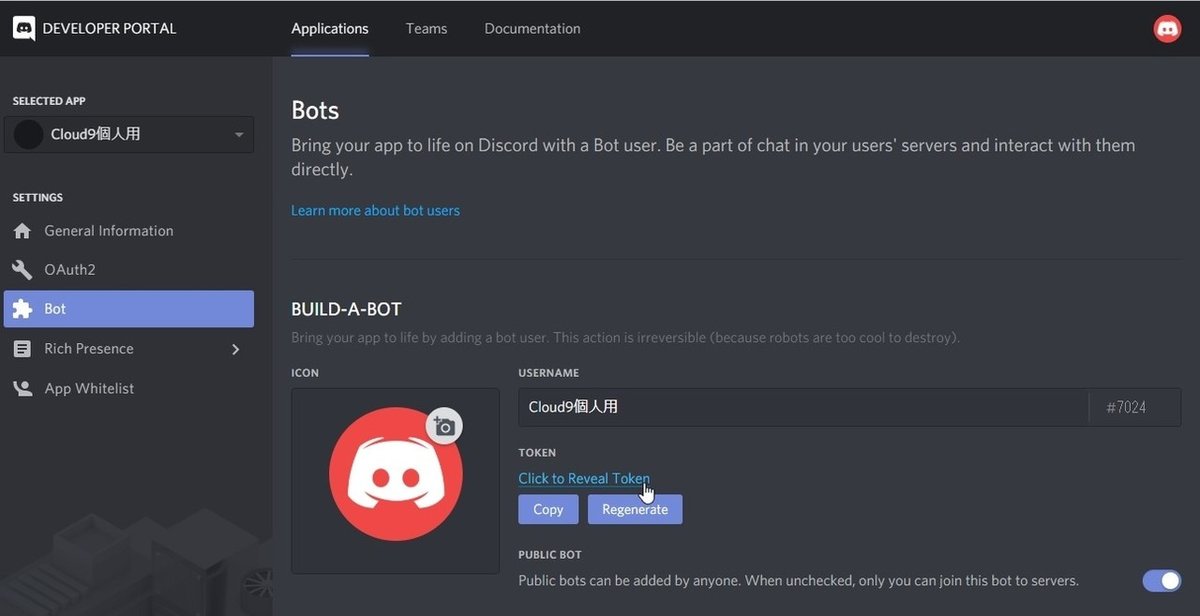This screenshot has height=616, width=1200.
Task: Toggle the Public Bot switch
Action: pyautogui.click(x=1162, y=580)
